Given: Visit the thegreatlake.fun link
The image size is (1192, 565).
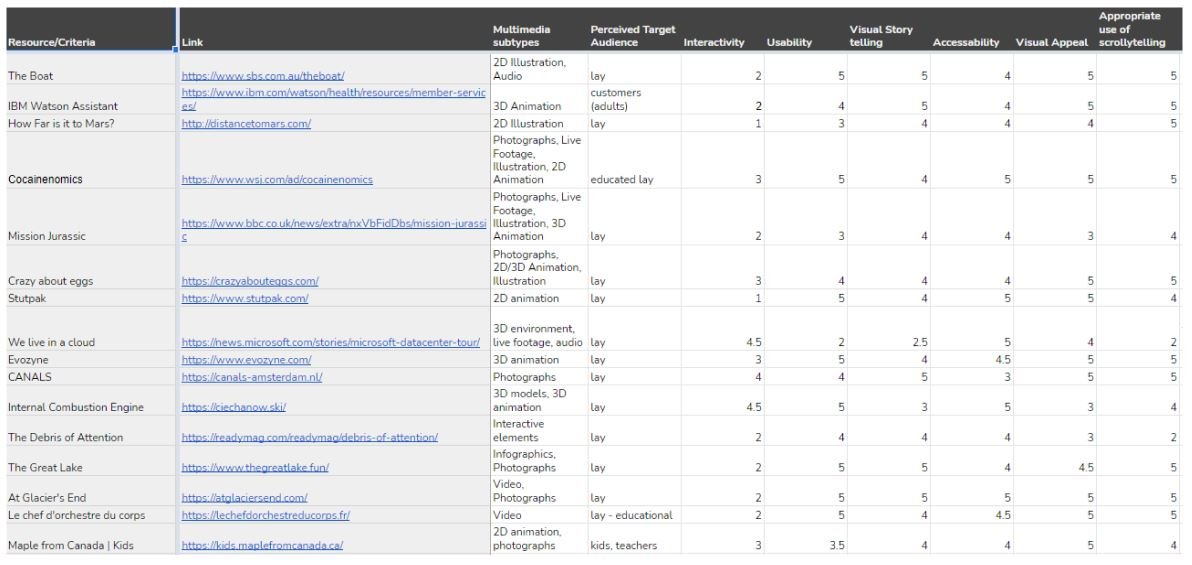Looking at the screenshot, I should pyautogui.click(x=255, y=468).
